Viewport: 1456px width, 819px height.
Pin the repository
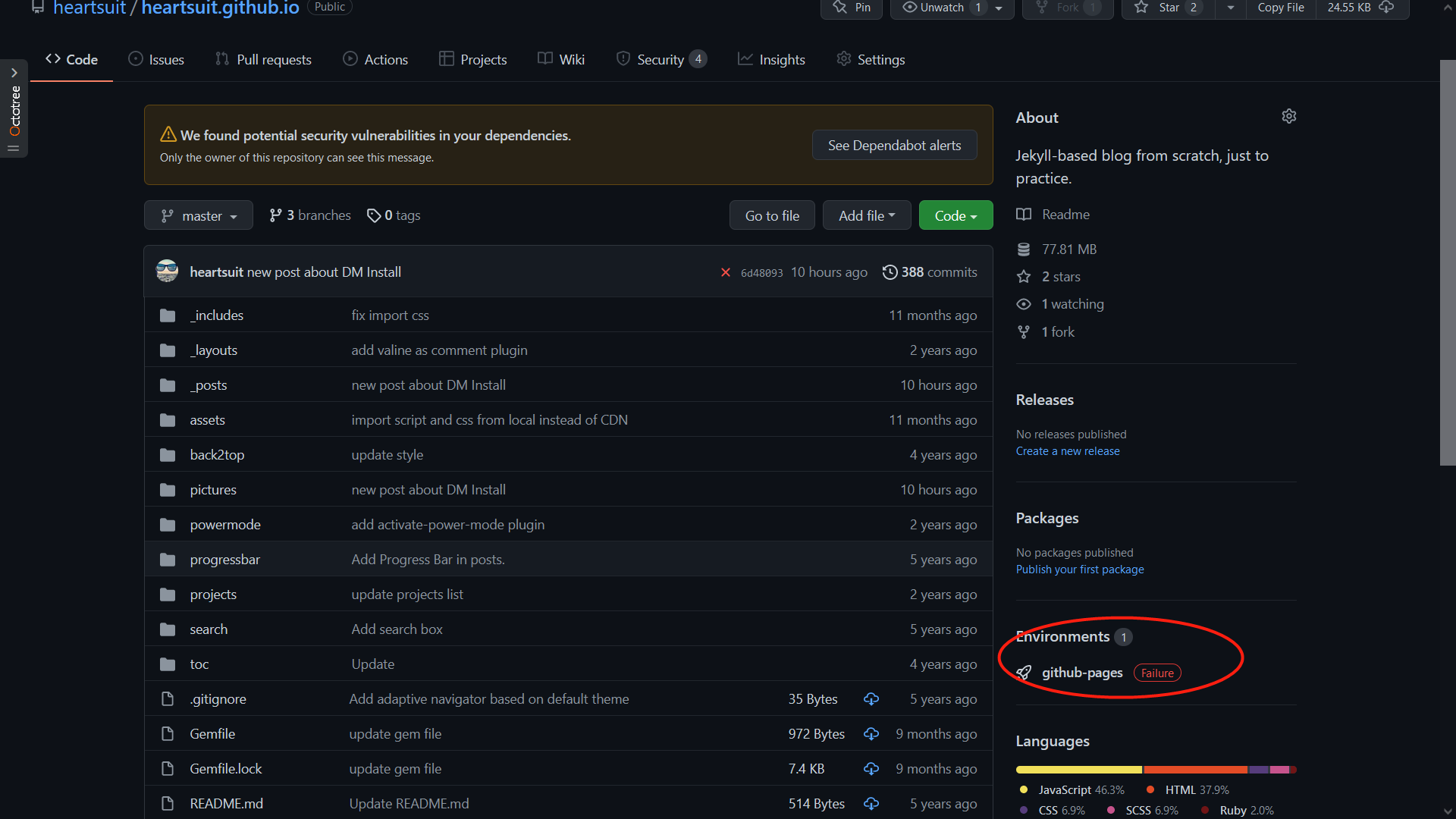coord(852,8)
